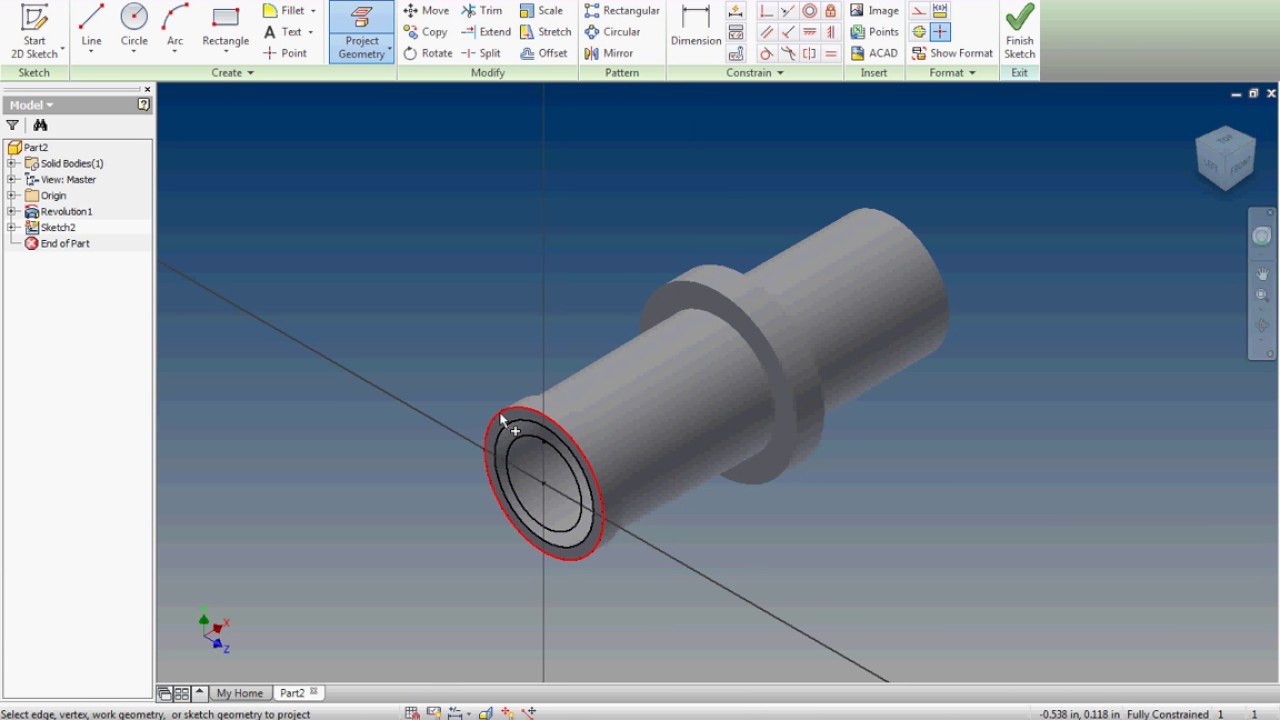Toggle the Project Geometry command

click(x=362, y=32)
